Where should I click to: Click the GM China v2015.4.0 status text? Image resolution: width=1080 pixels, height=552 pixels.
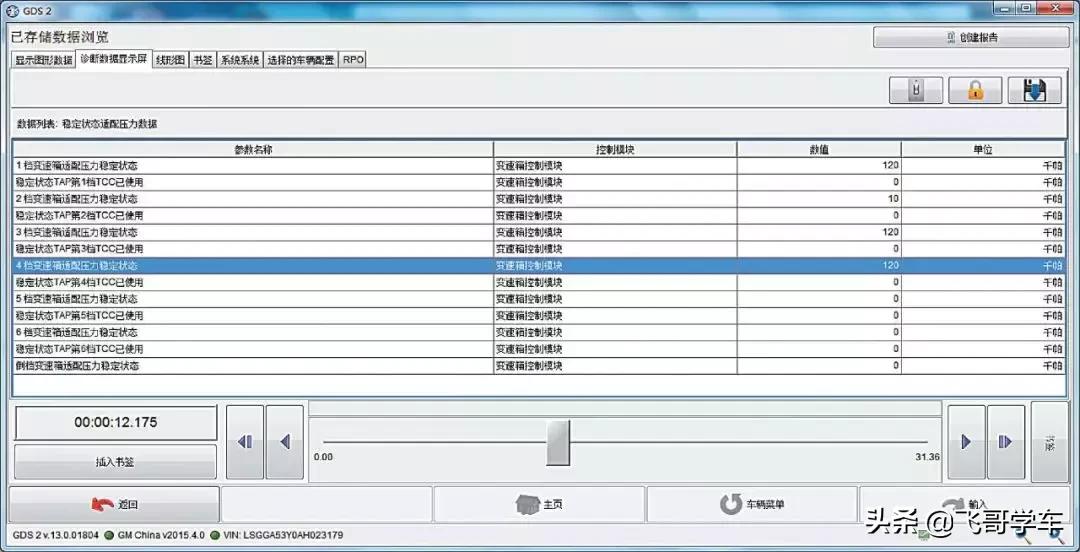click(160, 535)
